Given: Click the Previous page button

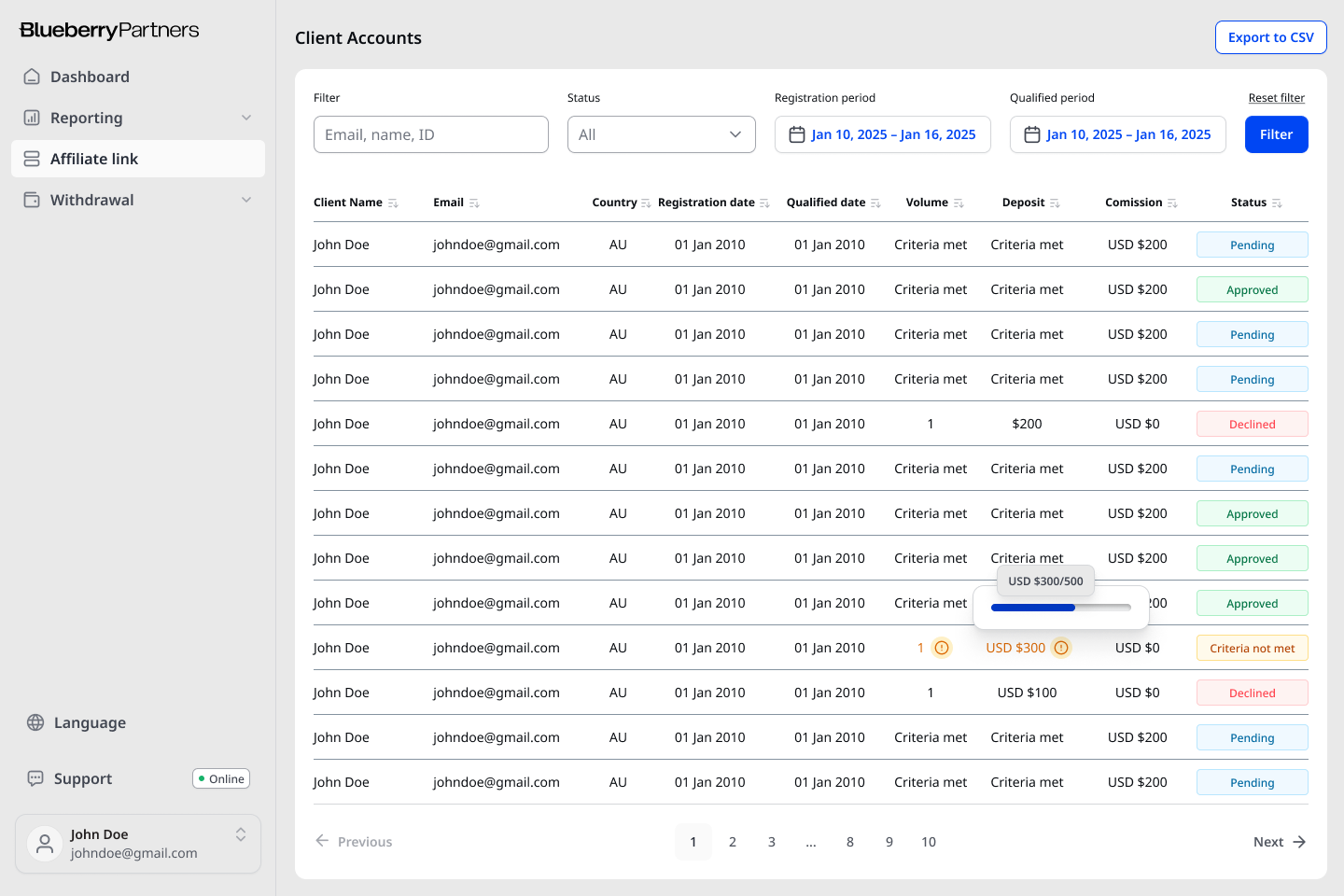Looking at the screenshot, I should 354,842.
